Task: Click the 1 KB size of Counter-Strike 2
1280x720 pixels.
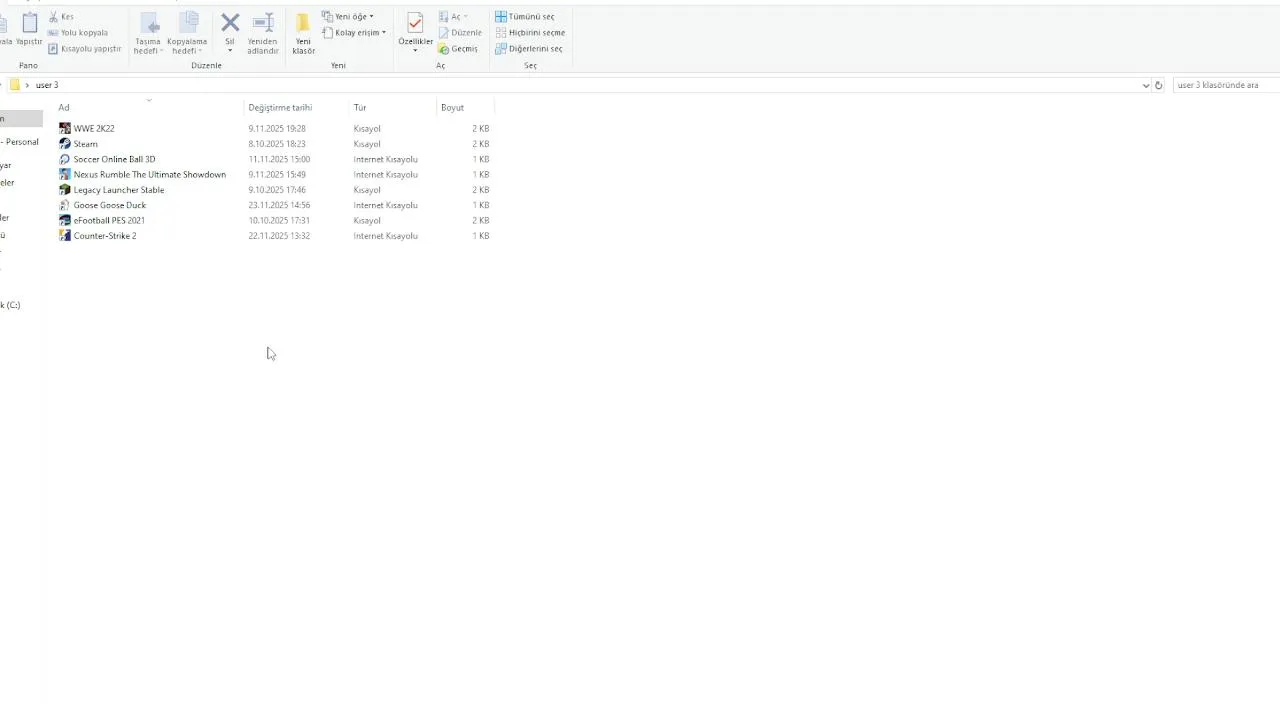Action: (x=480, y=236)
